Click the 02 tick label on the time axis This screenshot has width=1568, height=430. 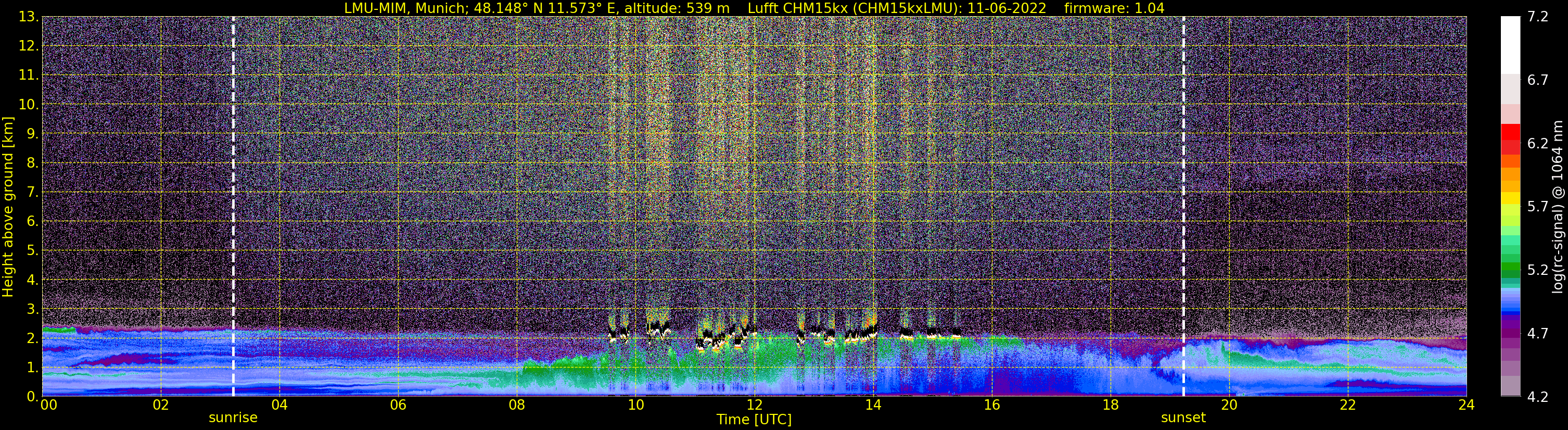coord(161,405)
